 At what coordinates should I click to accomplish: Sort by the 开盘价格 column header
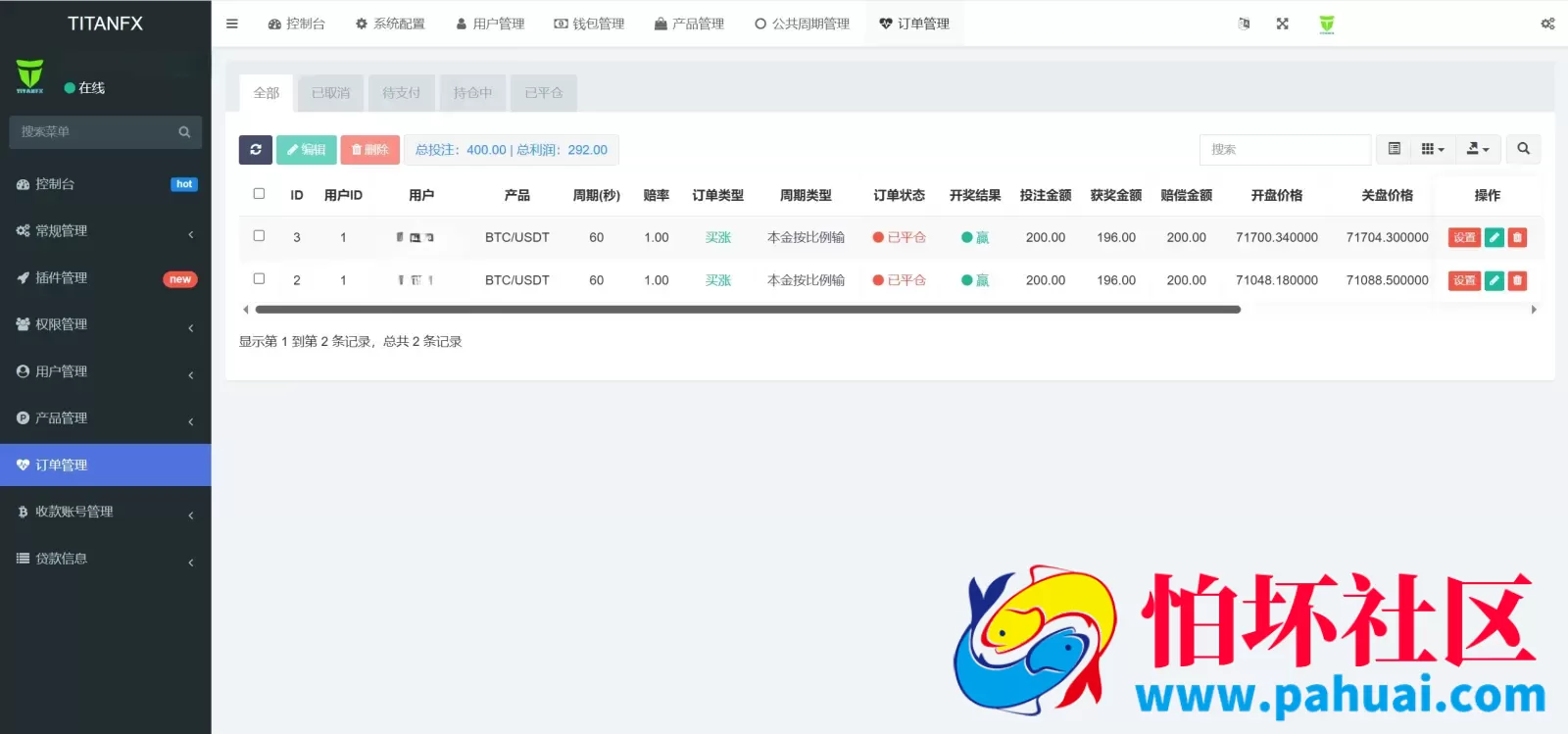[x=1277, y=195]
